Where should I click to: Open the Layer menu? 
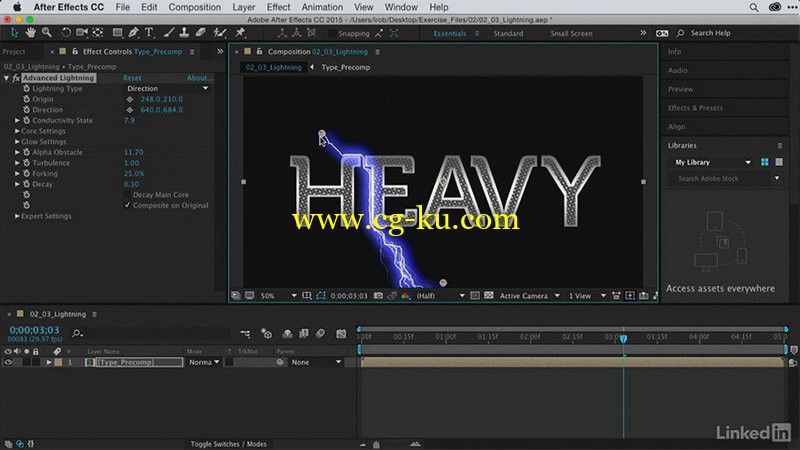tap(244, 7)
